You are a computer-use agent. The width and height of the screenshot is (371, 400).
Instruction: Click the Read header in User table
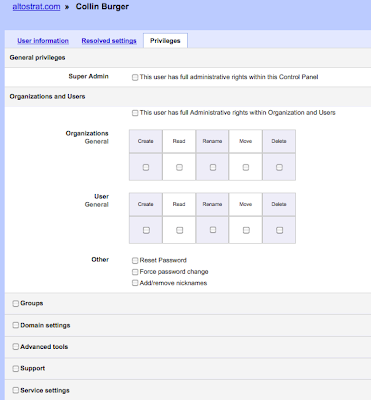[x=179, y=204]
